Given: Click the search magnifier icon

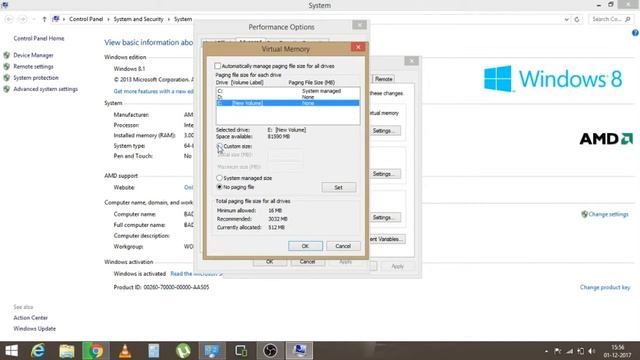Looking at the screenshot, I should coord(627,19).
